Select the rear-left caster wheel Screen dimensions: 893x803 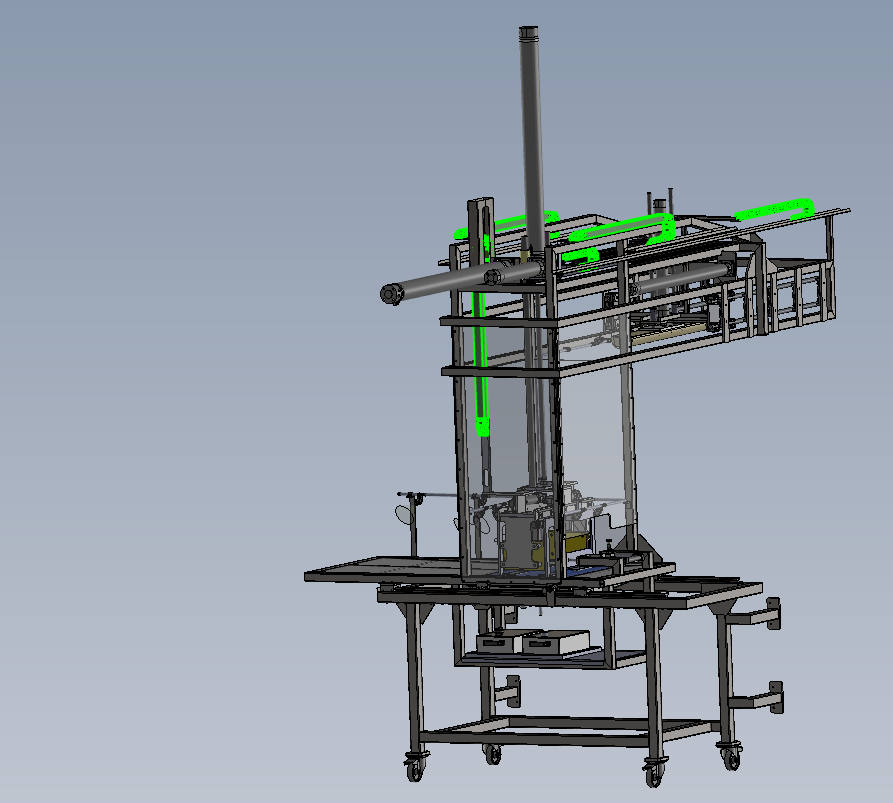tap(491, 753)
